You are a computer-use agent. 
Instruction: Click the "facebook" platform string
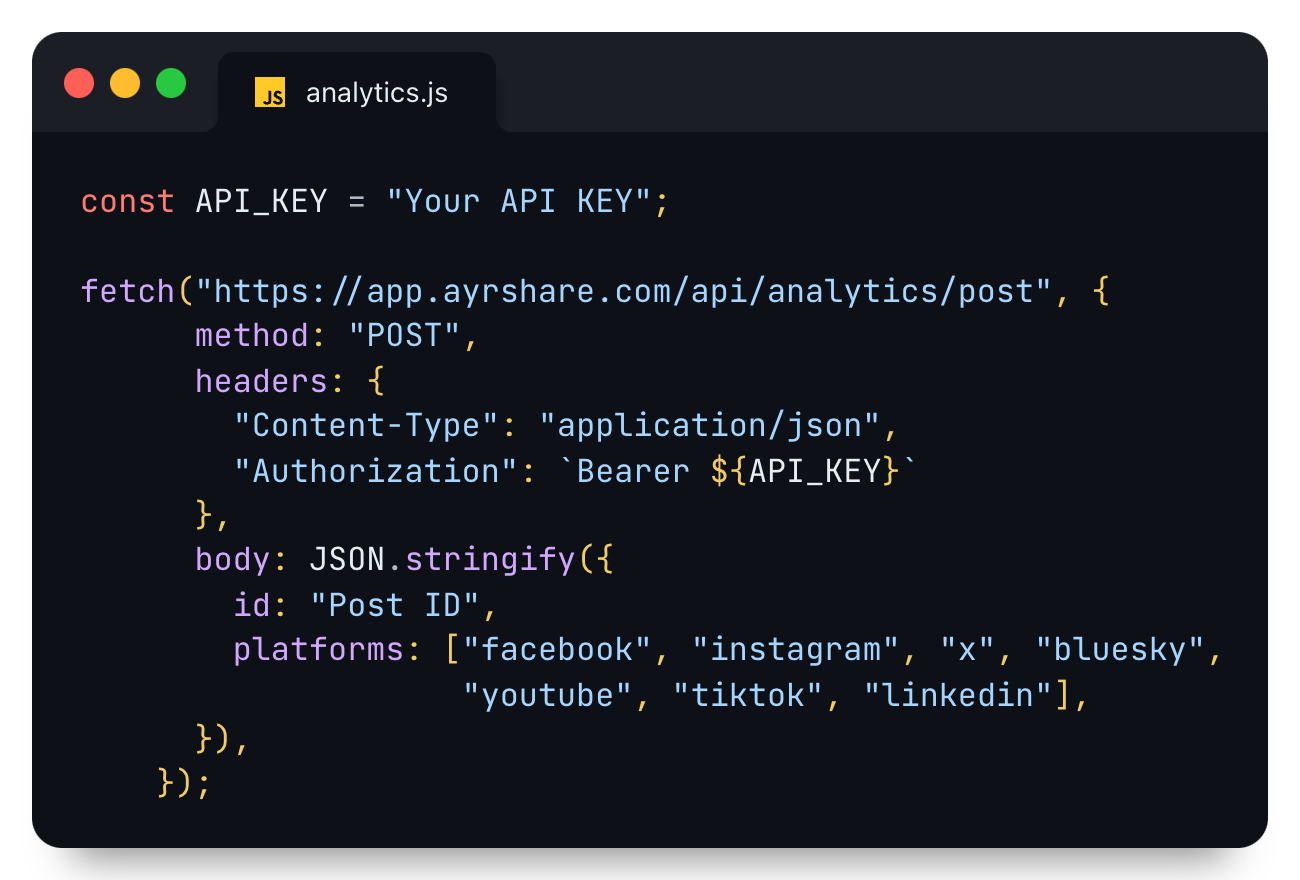pyautogui.click(x=557, y=650)
